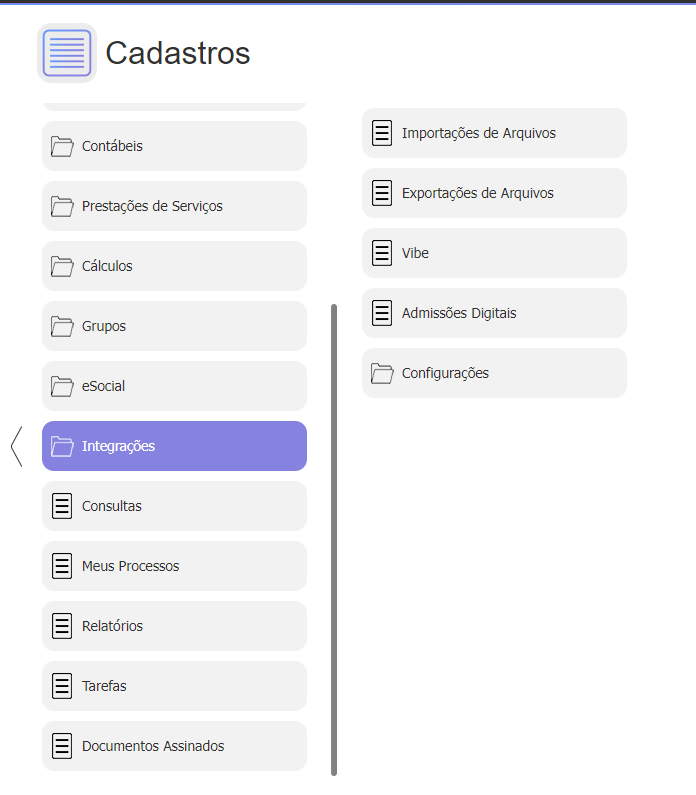The width and height of the screenshot is (696, 795).
Task: Collapse the menu using the left chevron arrow
Action: tap(17, 446)
